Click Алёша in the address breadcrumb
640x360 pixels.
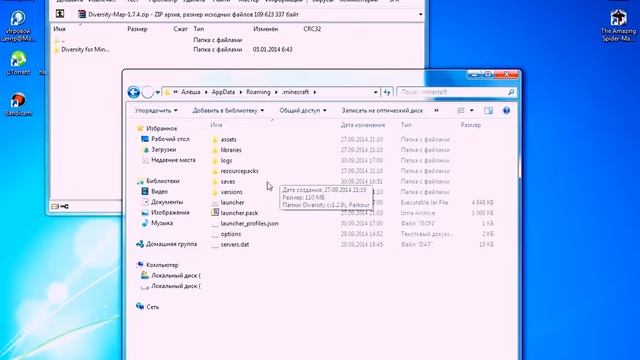[191, 92]
